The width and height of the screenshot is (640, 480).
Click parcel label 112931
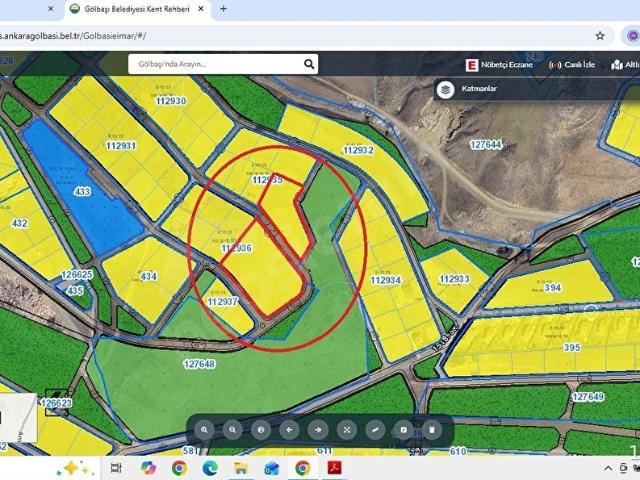[121, 146]
